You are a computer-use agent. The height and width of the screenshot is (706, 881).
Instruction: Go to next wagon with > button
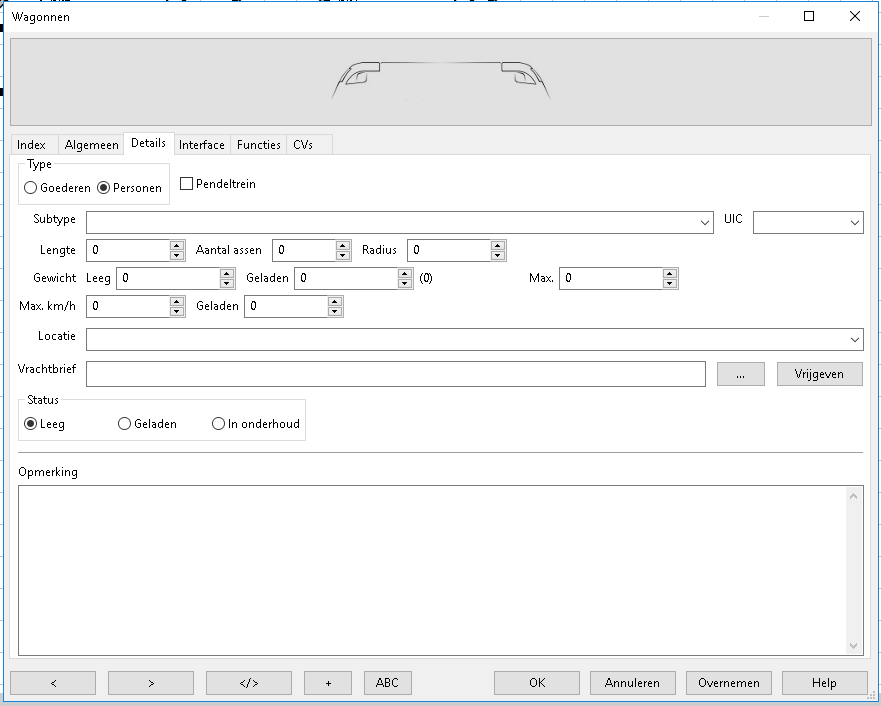[x=150, y=683]
